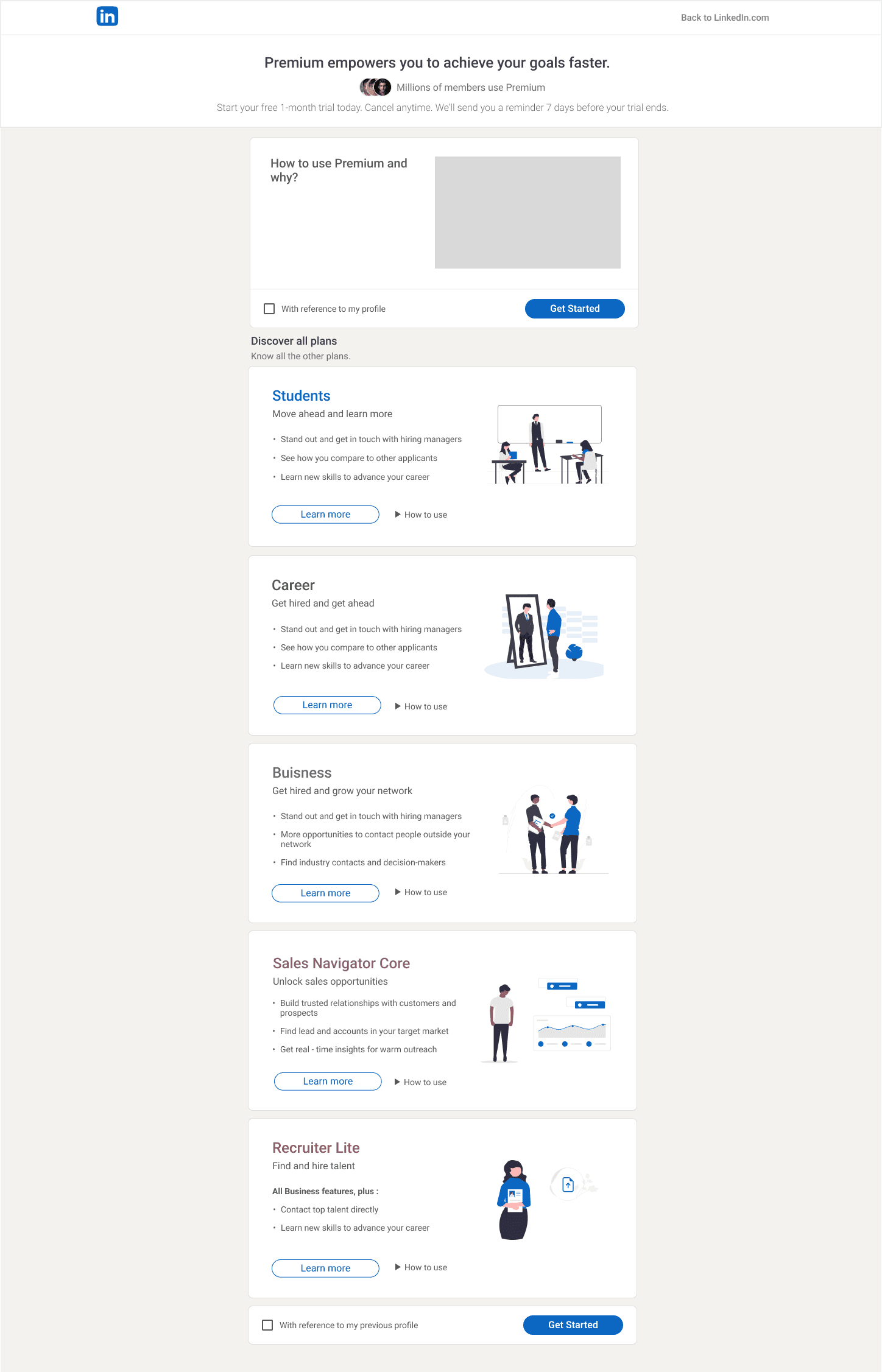Click Find lead and accounts in target market

(364, 1031)
